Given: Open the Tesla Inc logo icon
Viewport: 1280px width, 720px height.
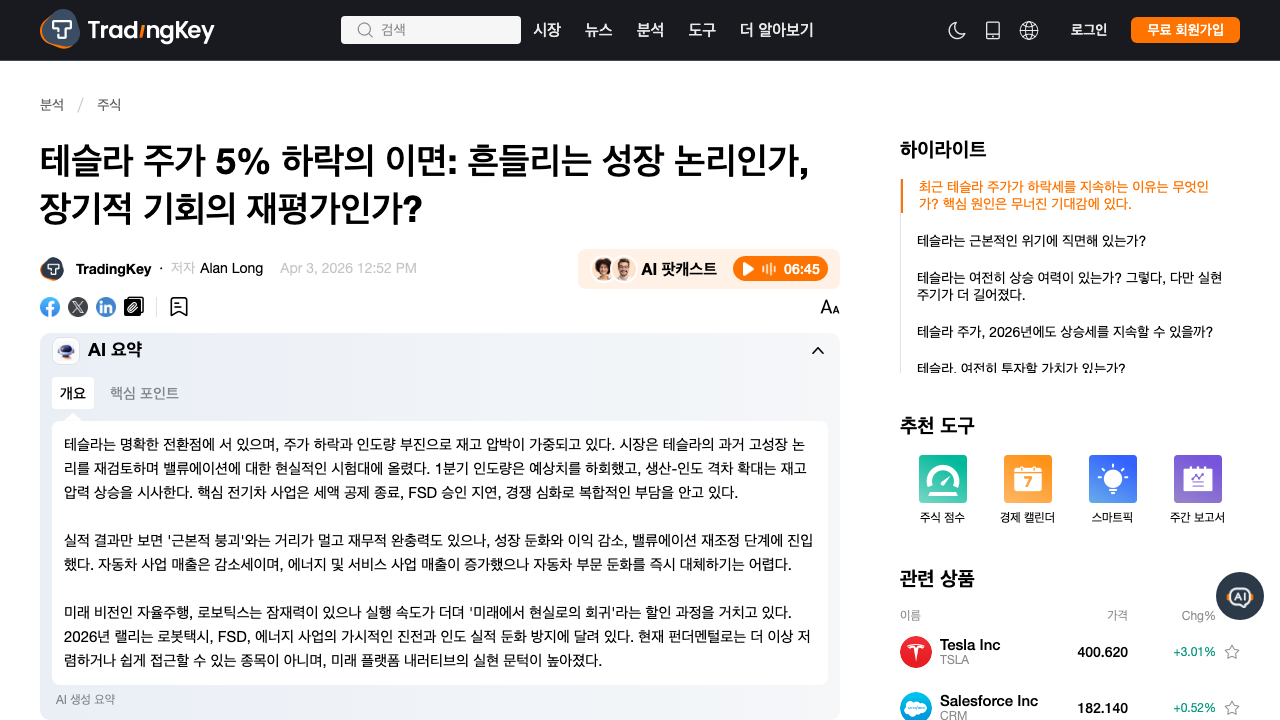Looking at the screenshot, I should [x=916, y=652].
